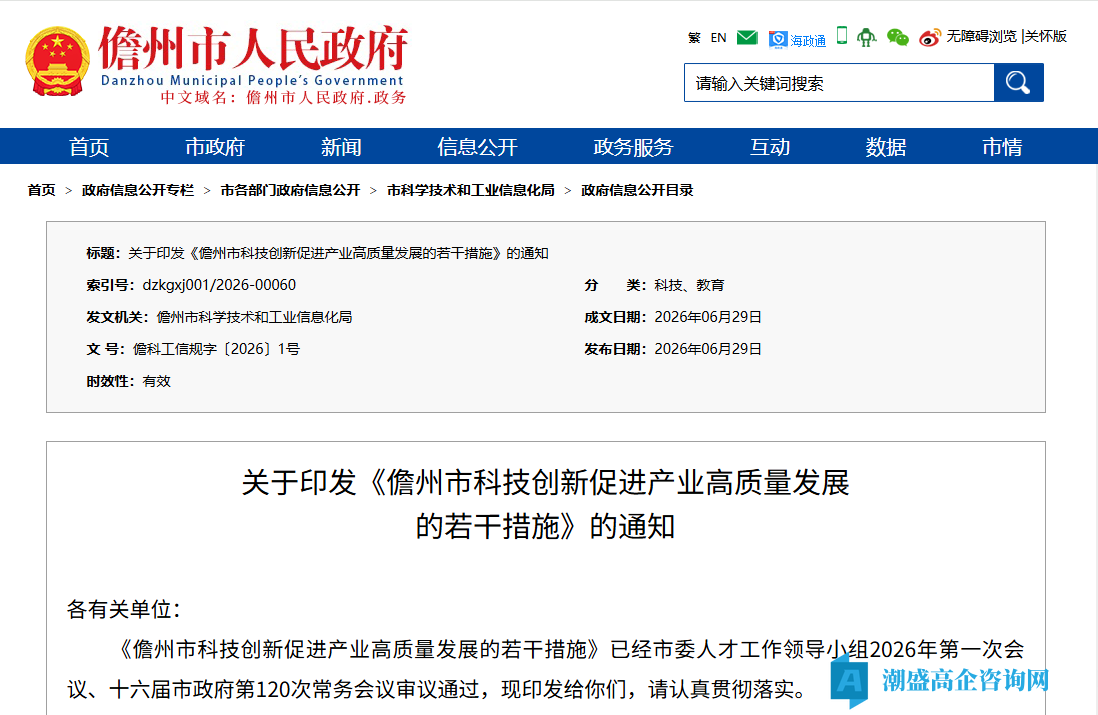Switch to English version (EN)
This screenshot has width=1098, height=715.
tap(718, 38)
